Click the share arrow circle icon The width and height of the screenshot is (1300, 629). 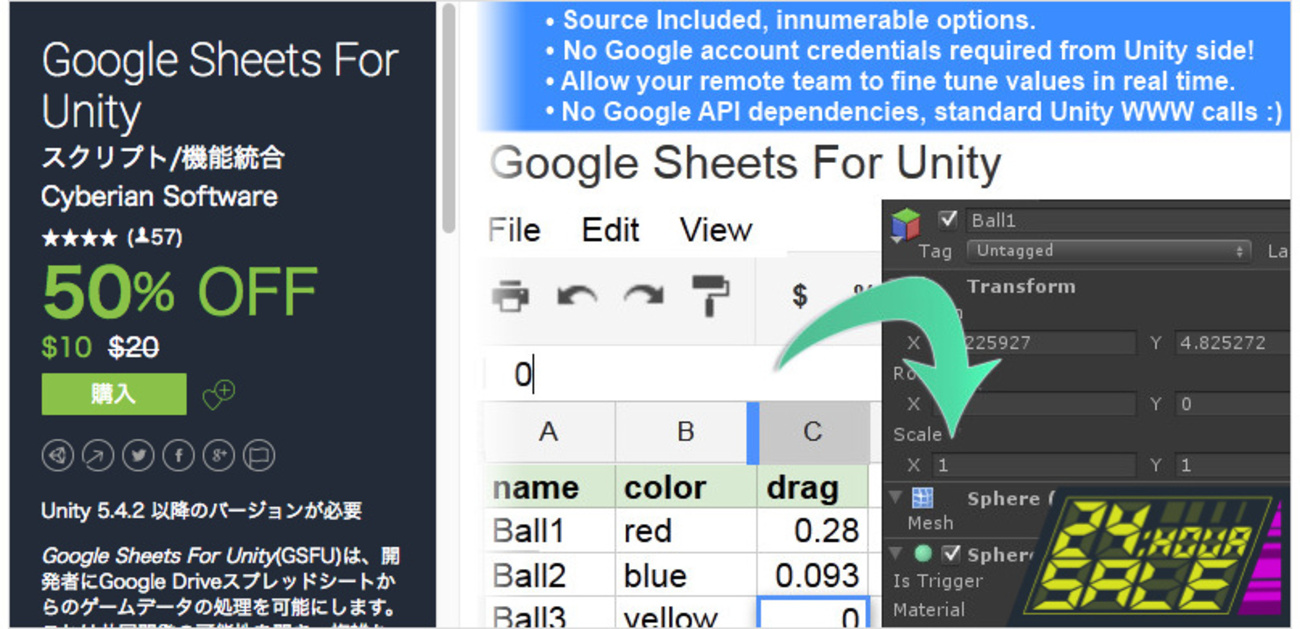[x=97, y=456]
